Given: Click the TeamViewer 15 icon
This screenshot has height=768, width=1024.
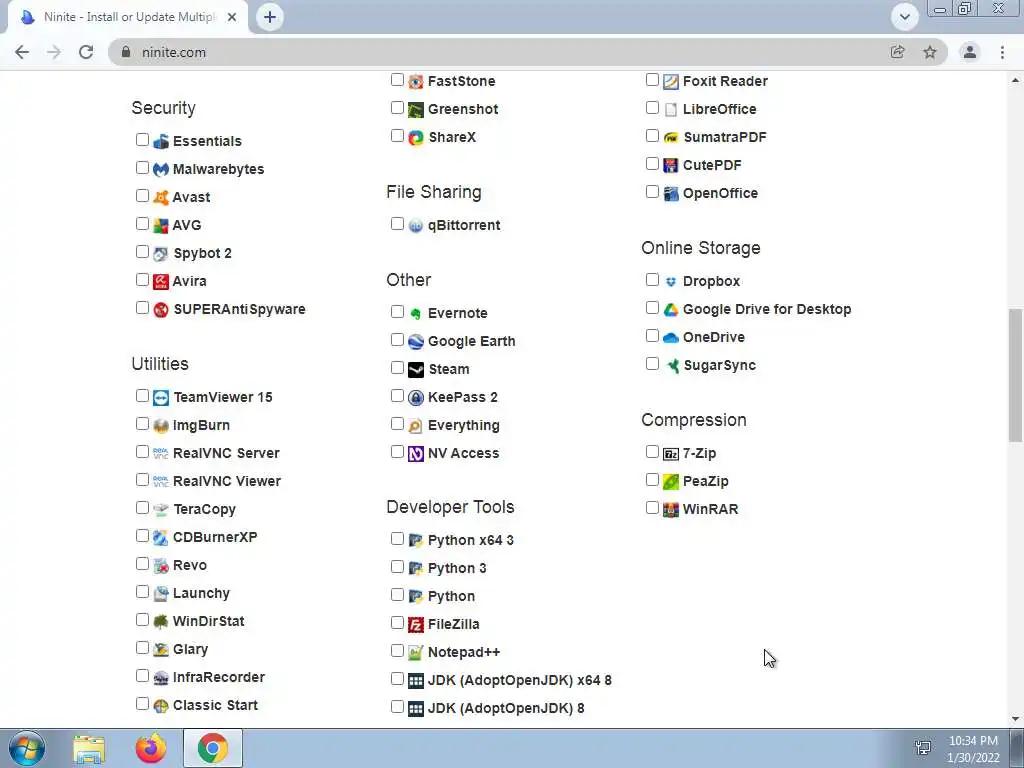Looking at the screenshot, I should tap(161, 398).
